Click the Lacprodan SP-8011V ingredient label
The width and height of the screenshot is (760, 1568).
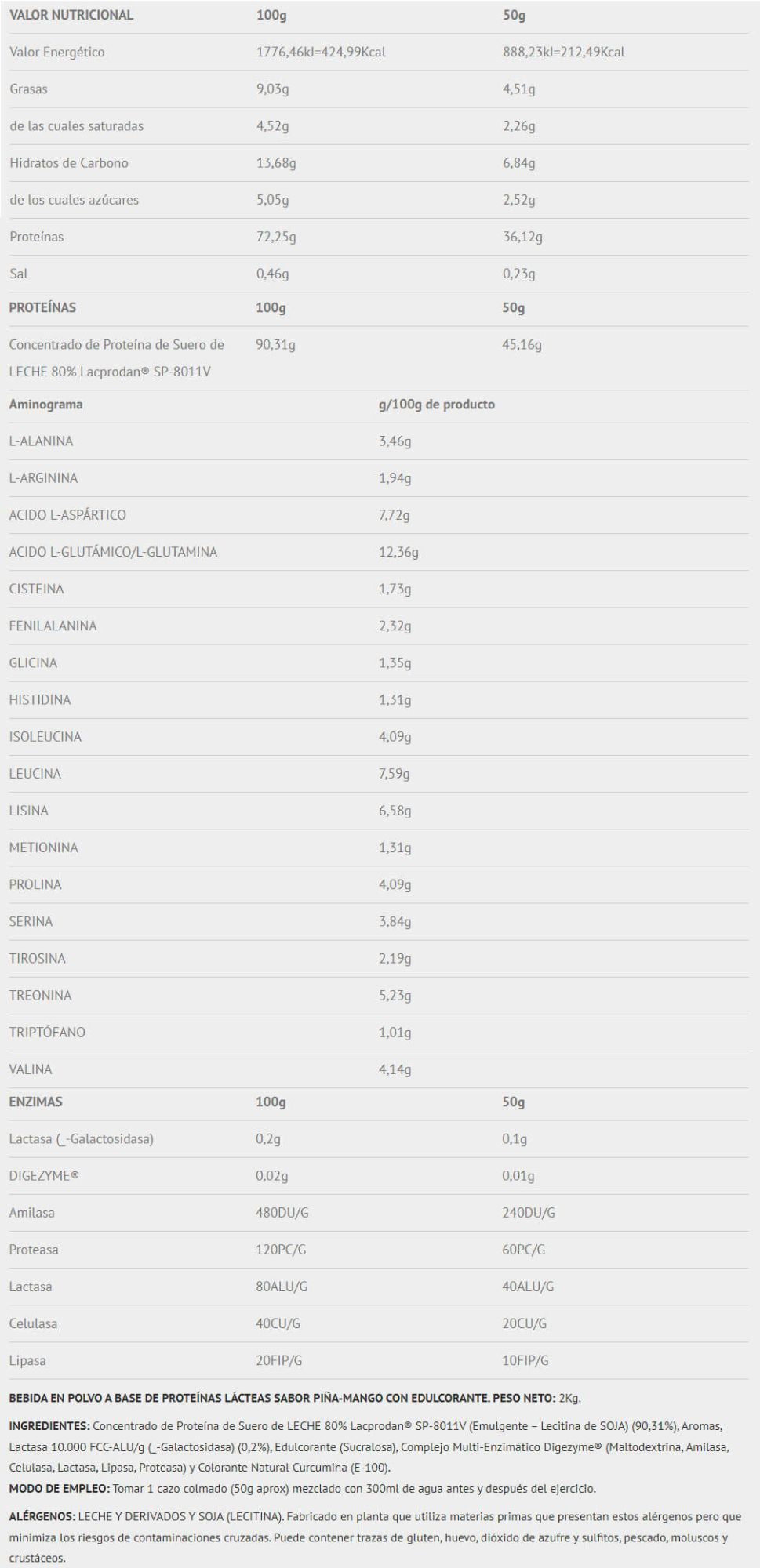point(117,358)
